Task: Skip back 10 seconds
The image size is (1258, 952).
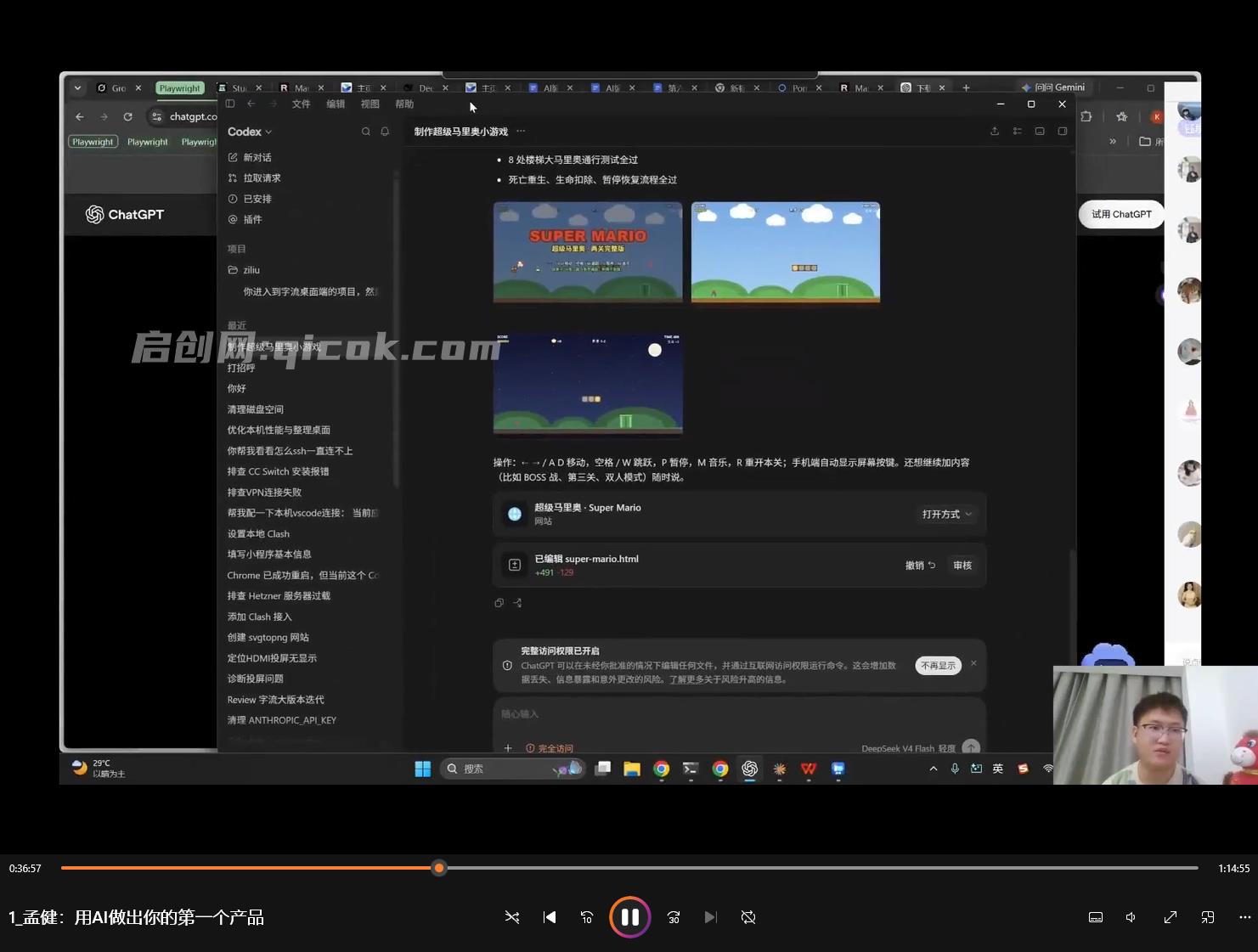Action: point(587,917)
